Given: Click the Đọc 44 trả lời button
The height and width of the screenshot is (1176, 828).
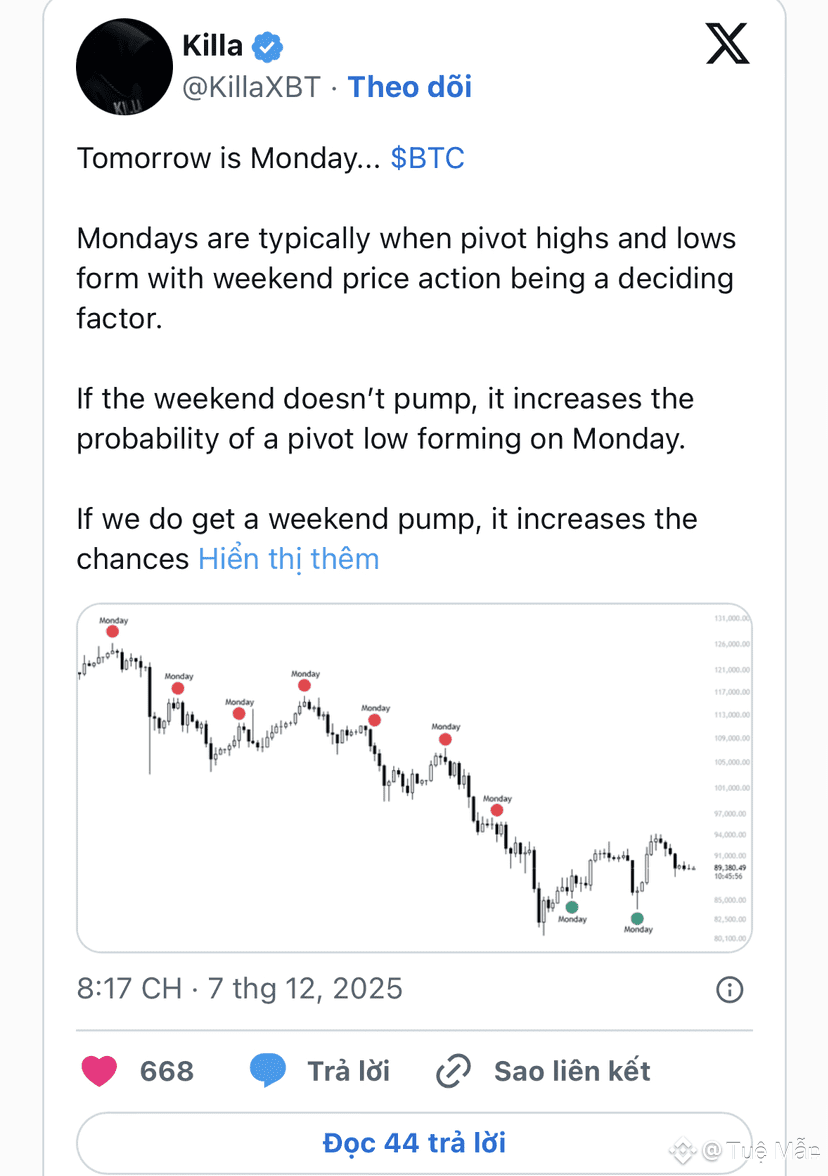Looking at the screenshot, I should (x=414, y=1142).
